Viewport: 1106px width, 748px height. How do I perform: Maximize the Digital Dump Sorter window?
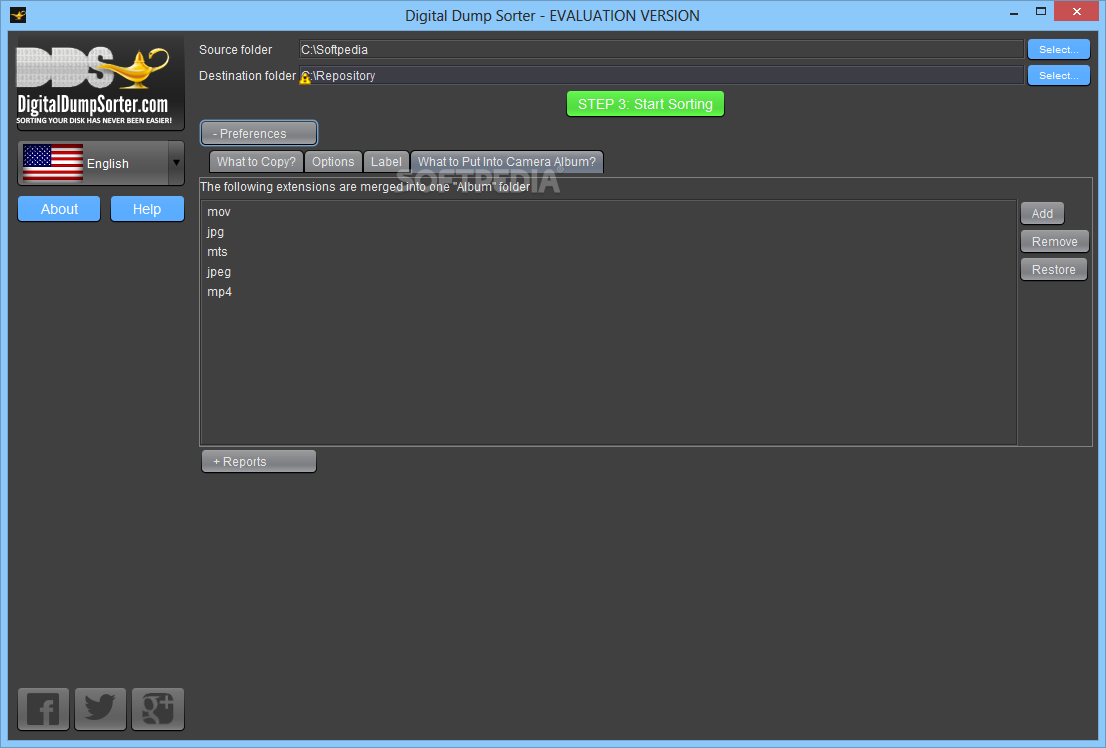(1040, 12)
